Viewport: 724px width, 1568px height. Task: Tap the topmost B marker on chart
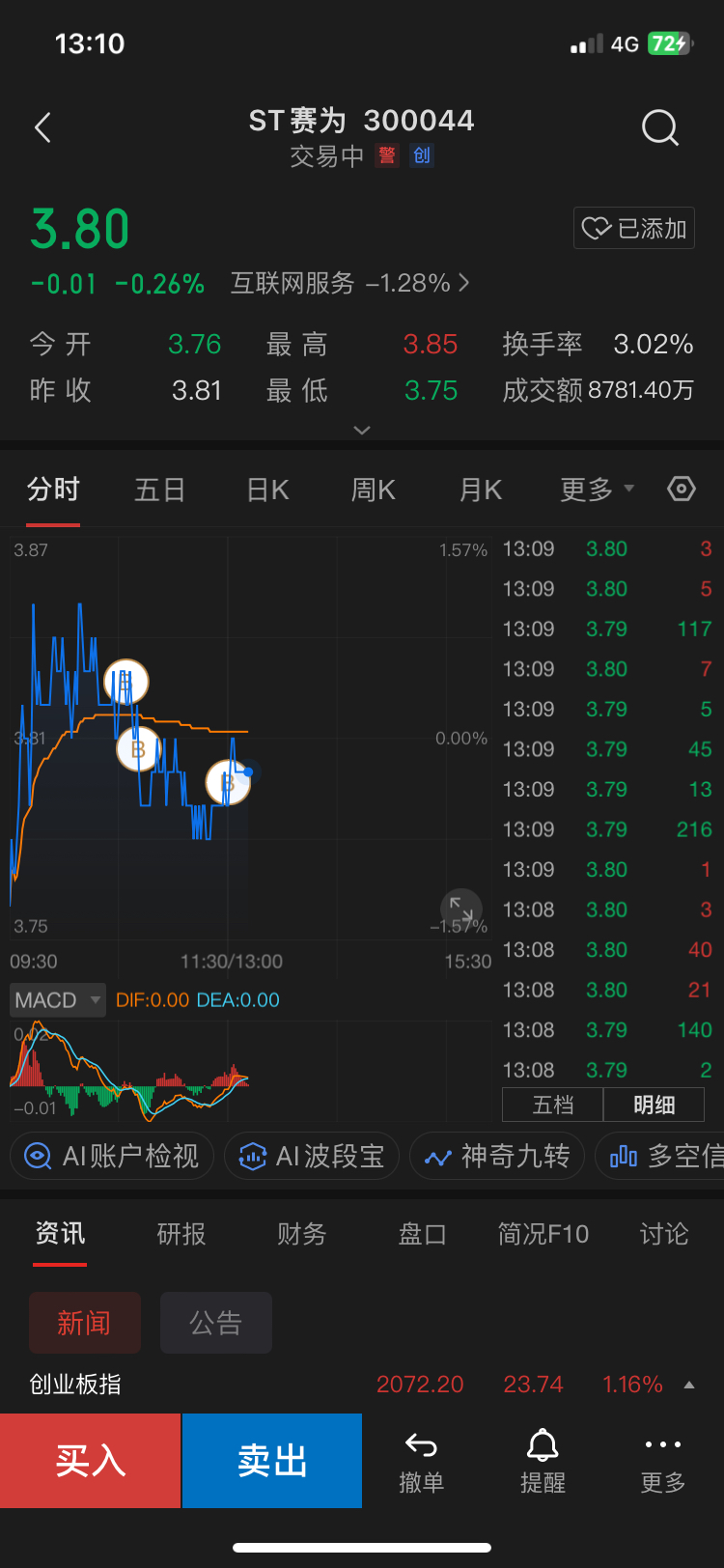125,682
